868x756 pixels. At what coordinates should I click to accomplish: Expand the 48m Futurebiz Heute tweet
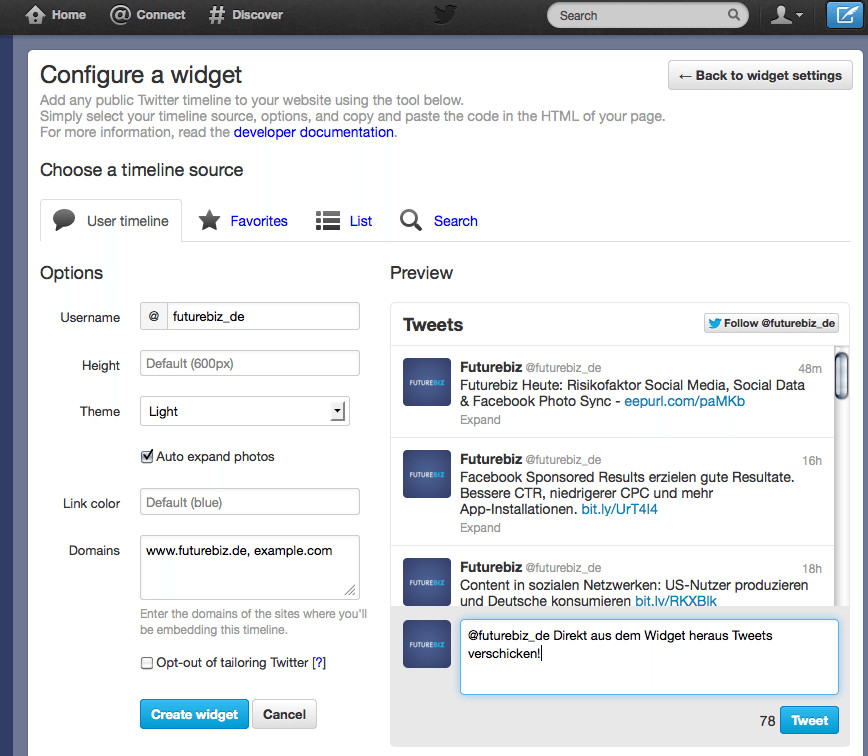[480, 420]
